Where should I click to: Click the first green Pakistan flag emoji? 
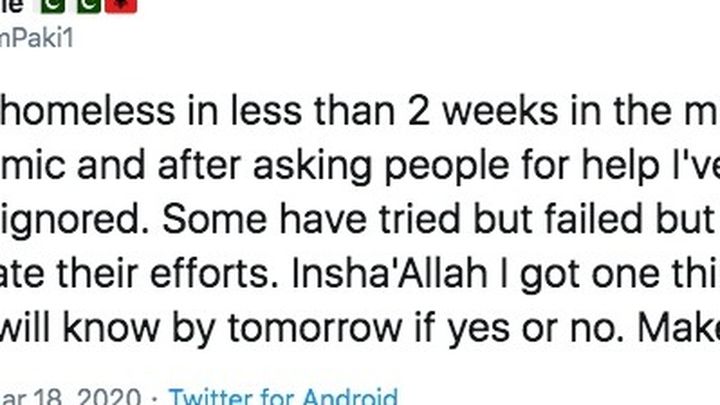[x=52, y=6]
